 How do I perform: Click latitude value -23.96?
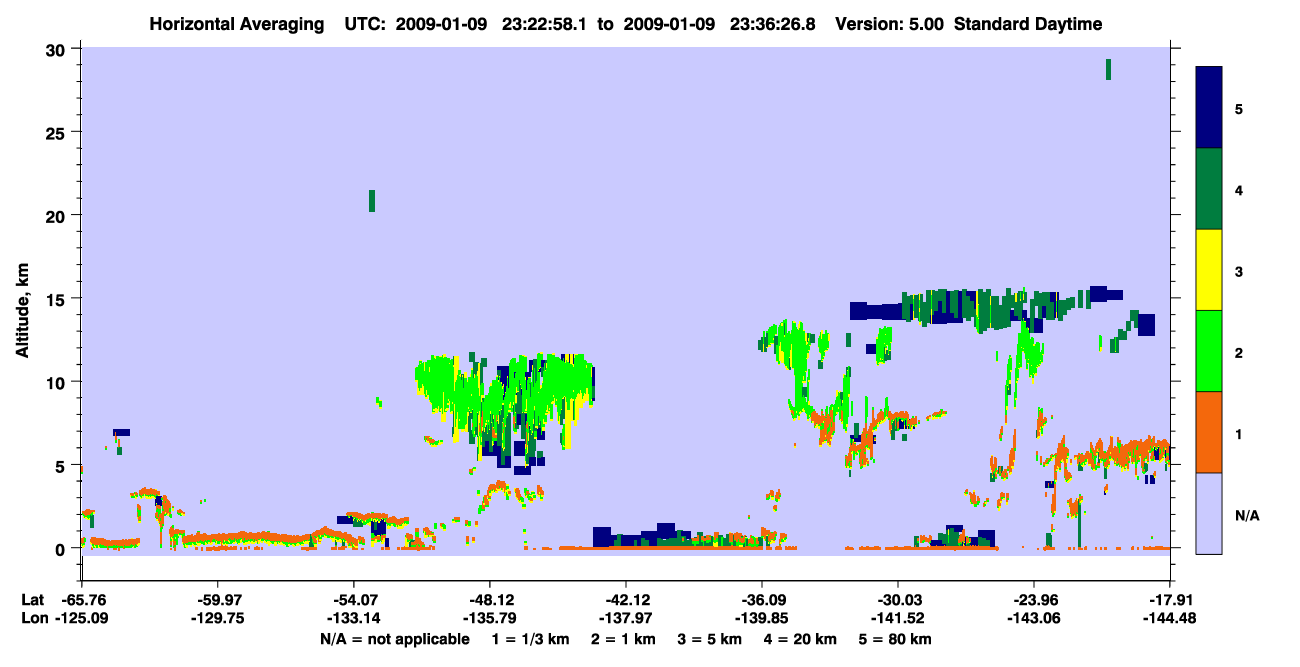[x=1034, y=600]
